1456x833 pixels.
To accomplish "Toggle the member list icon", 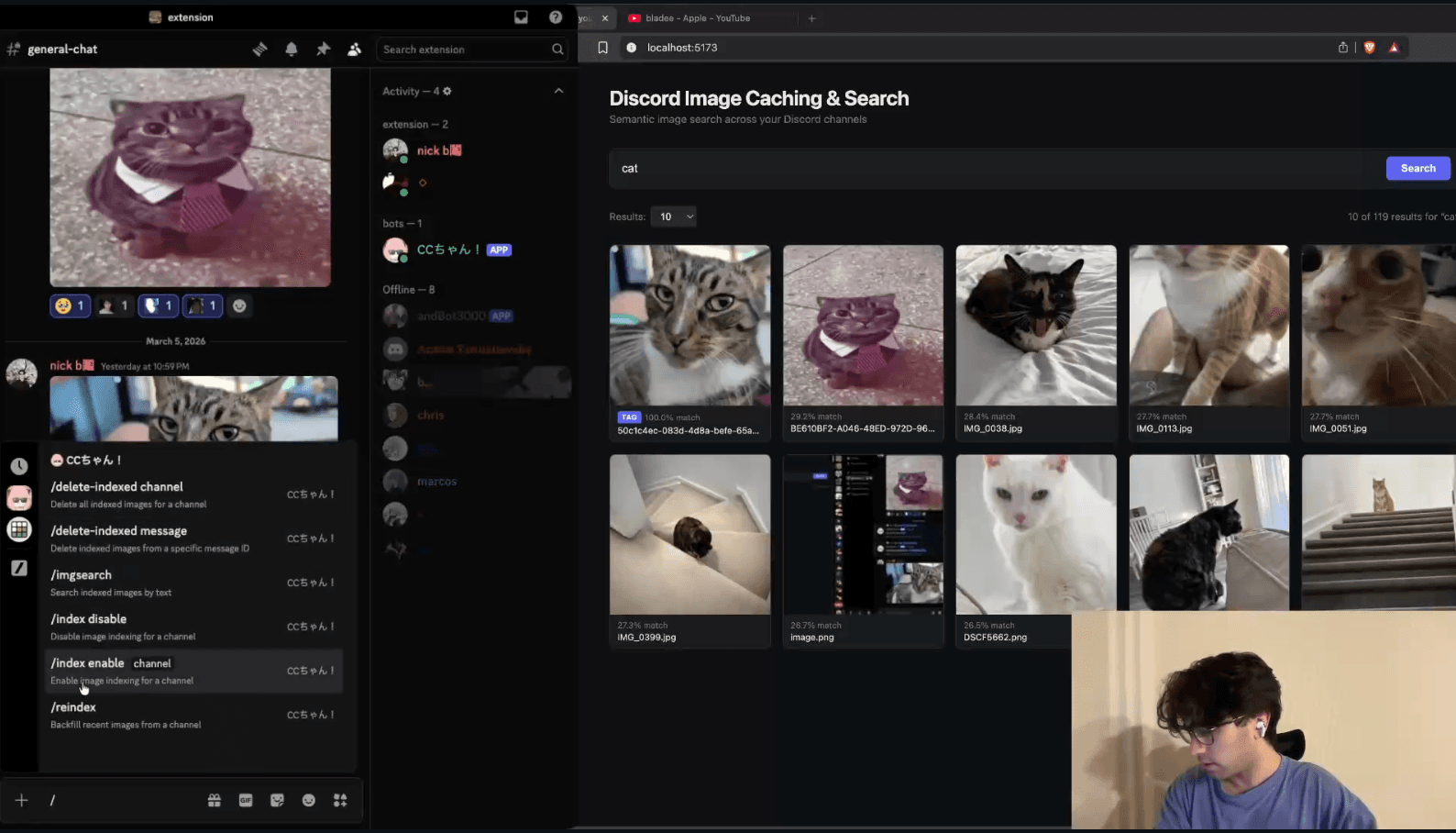I will tap(354, 50).
